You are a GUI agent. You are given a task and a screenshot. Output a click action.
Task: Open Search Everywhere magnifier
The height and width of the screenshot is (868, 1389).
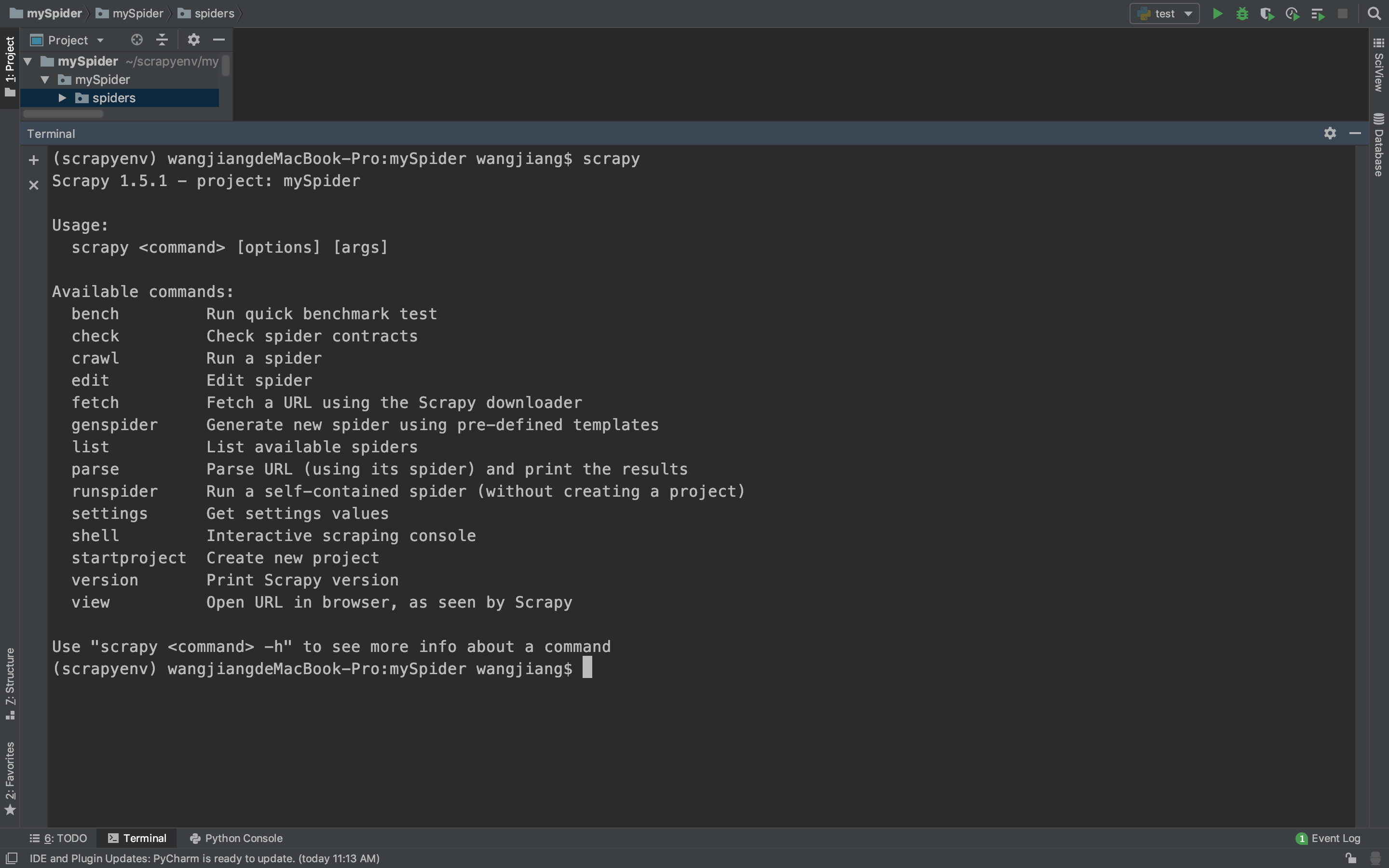click(1374, 14)
